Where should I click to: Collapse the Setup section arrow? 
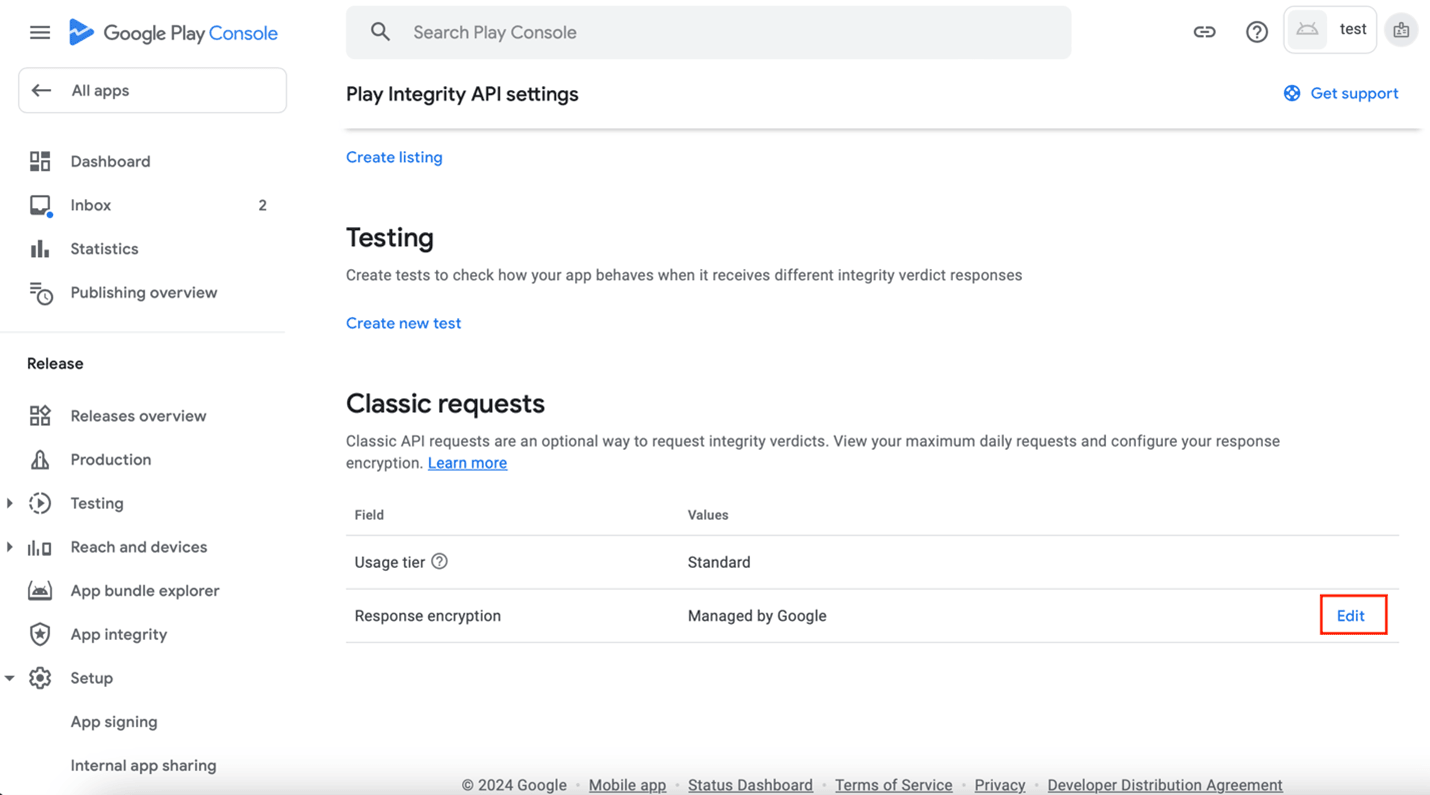point(10,678)
